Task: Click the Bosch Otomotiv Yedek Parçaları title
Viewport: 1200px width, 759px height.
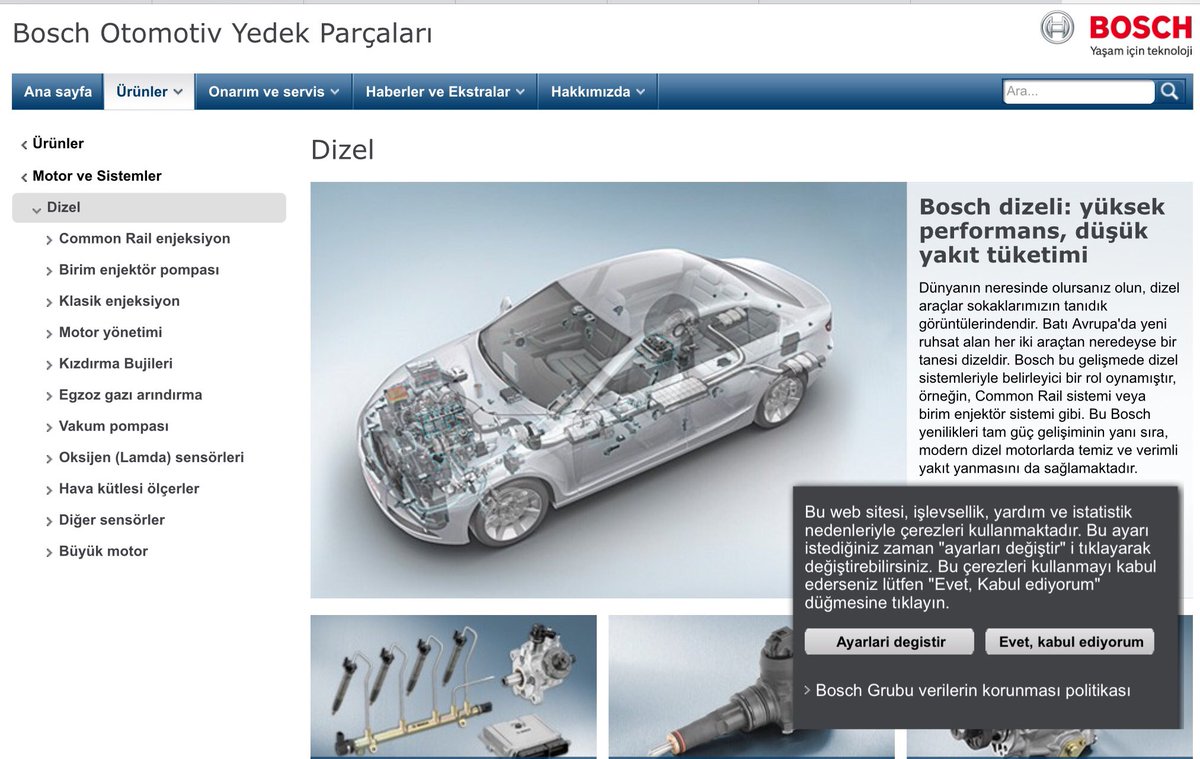Action: point(223,33)
